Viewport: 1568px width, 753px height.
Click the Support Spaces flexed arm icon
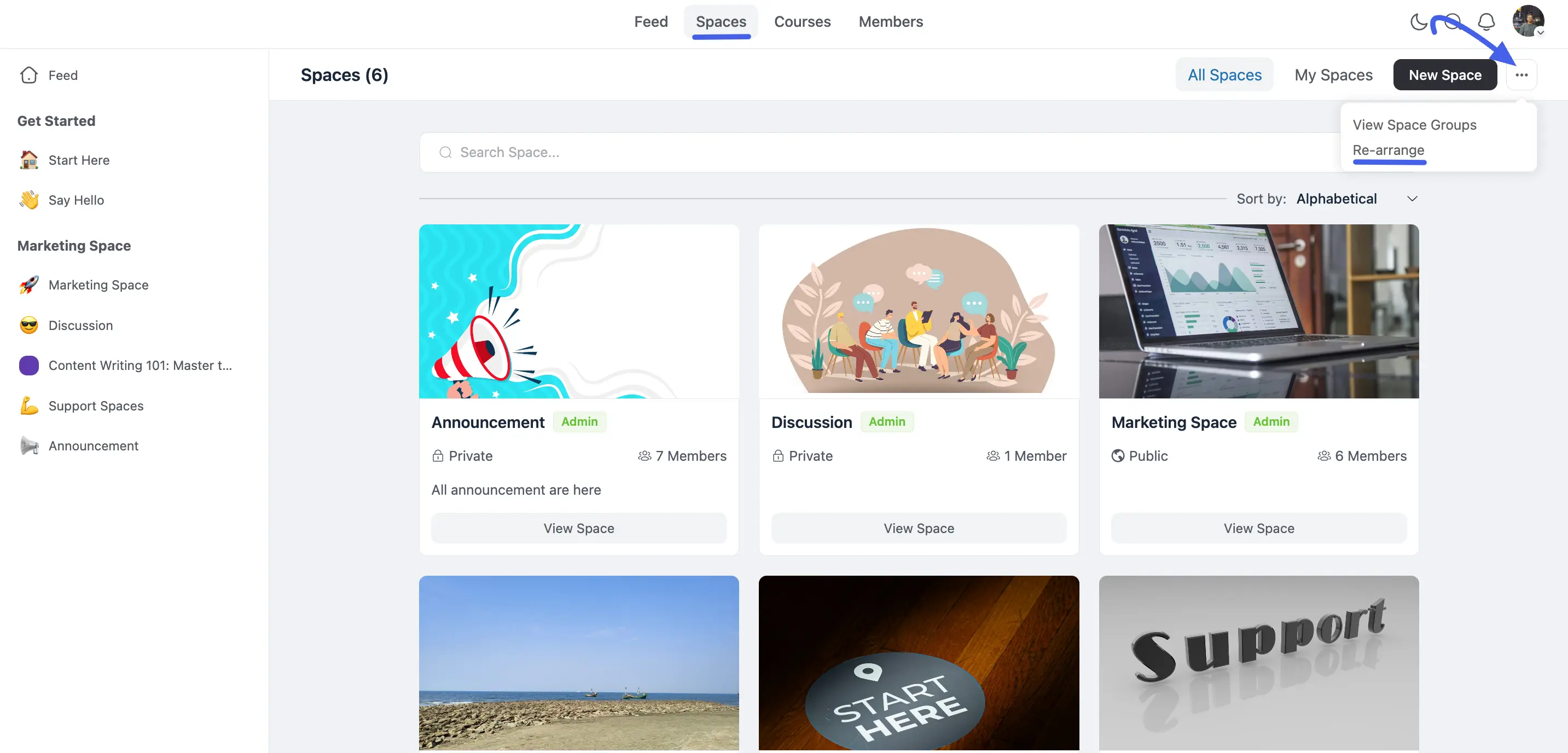[28, 406]
